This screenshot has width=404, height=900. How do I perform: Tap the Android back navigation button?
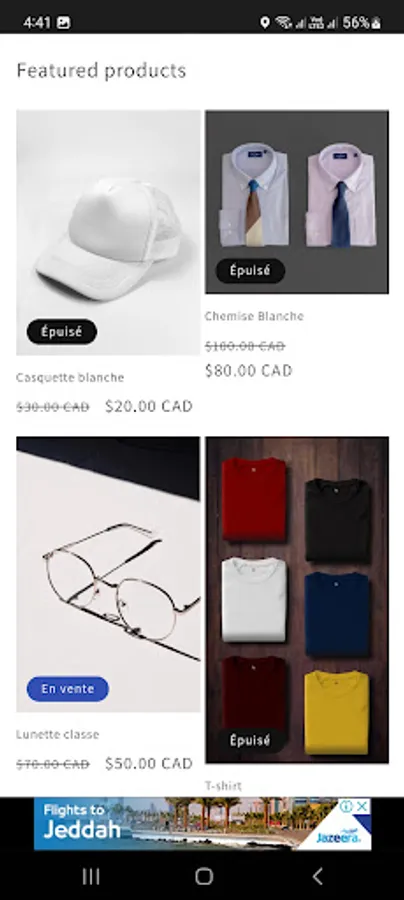tap(317, 876)
